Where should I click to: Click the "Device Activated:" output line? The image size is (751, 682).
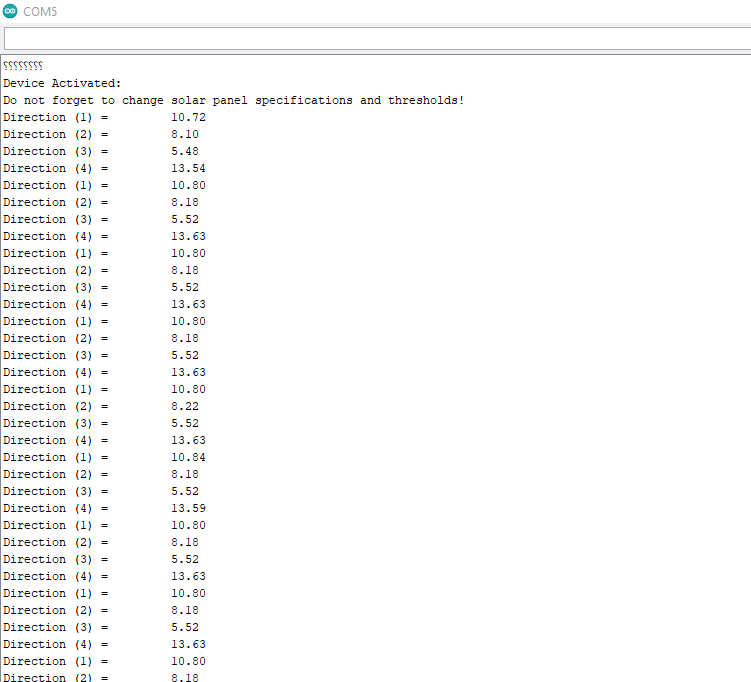(x=62, y=84)
